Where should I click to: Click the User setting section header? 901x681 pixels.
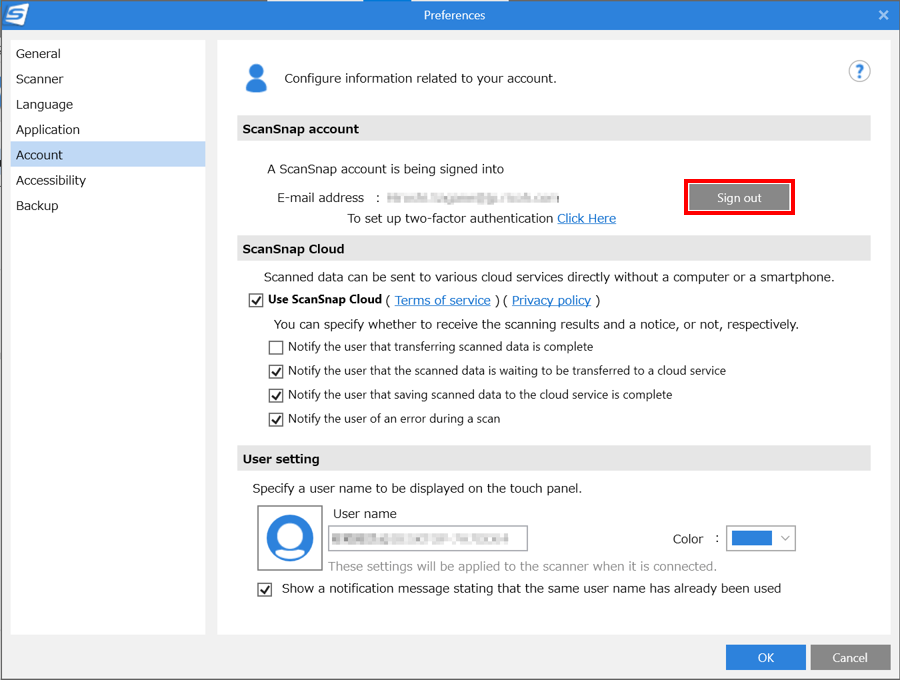554,459
